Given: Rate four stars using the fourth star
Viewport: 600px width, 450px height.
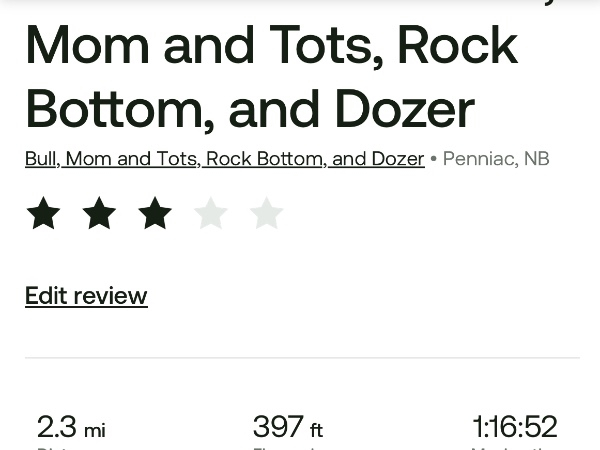Looking at the screenshot, I should coord(210,213).
